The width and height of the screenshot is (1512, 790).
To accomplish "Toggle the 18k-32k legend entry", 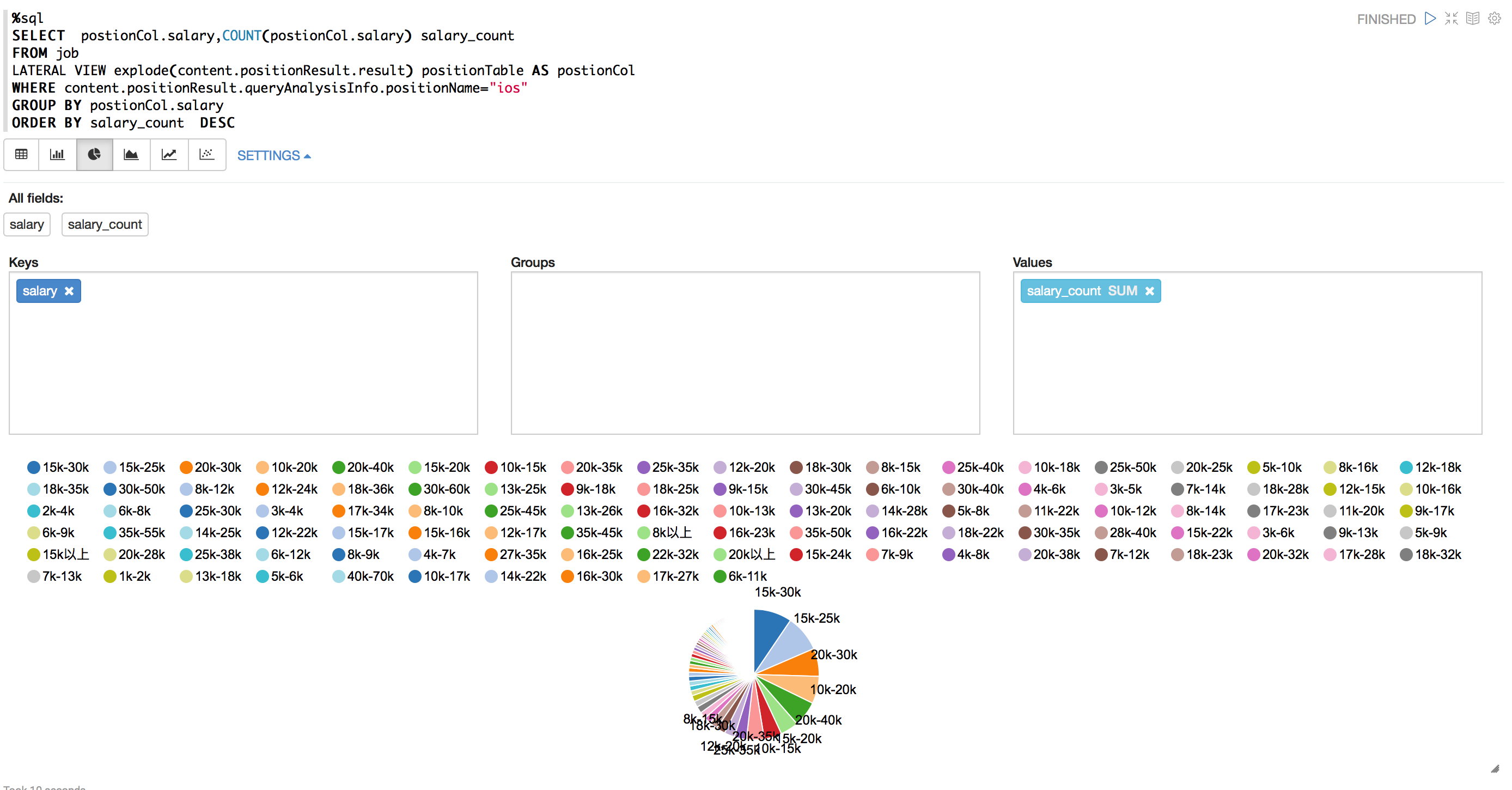I will click(x=1431, y=555).
